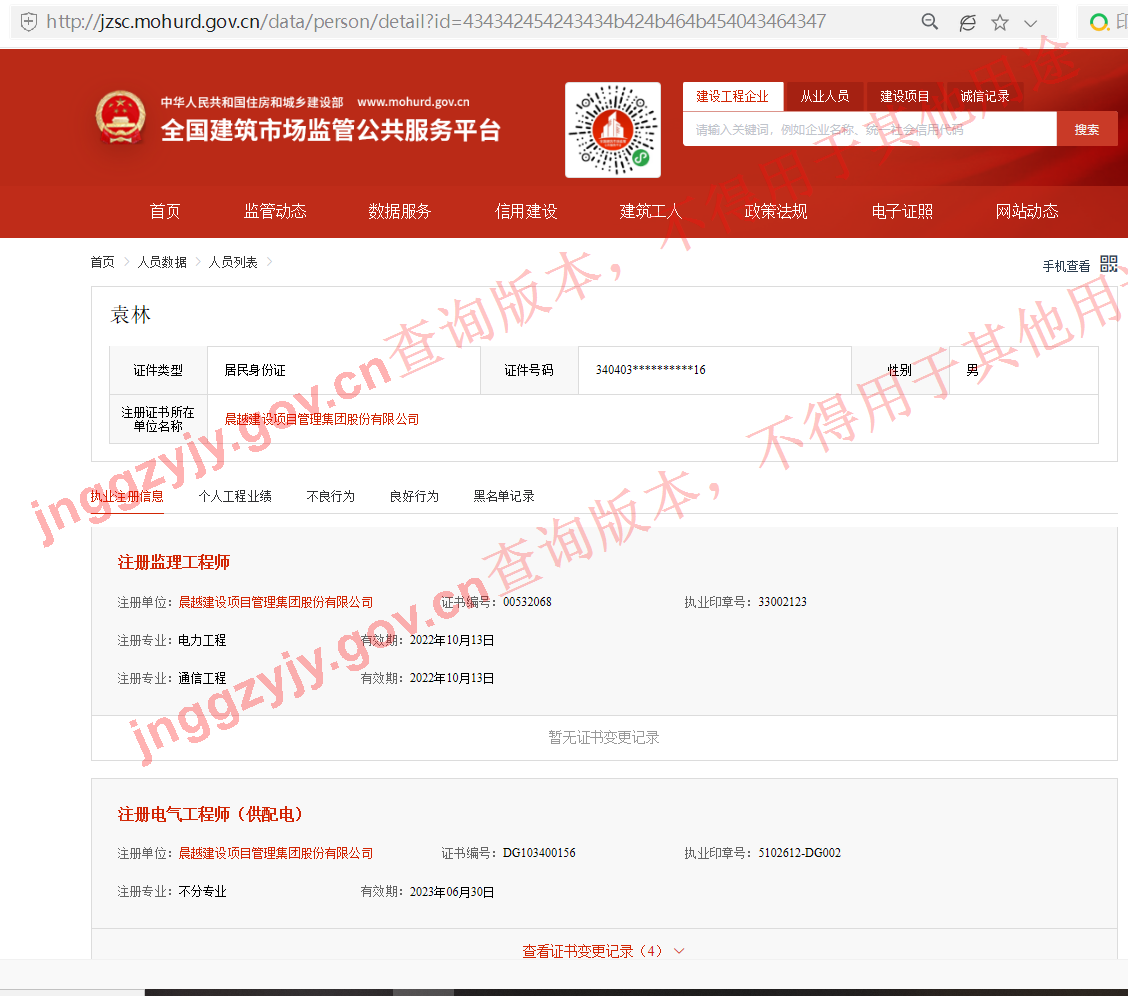
Task: Click the zoom magnifier icon in address bar
Action: pyautogui.click(x=930, y=22)
